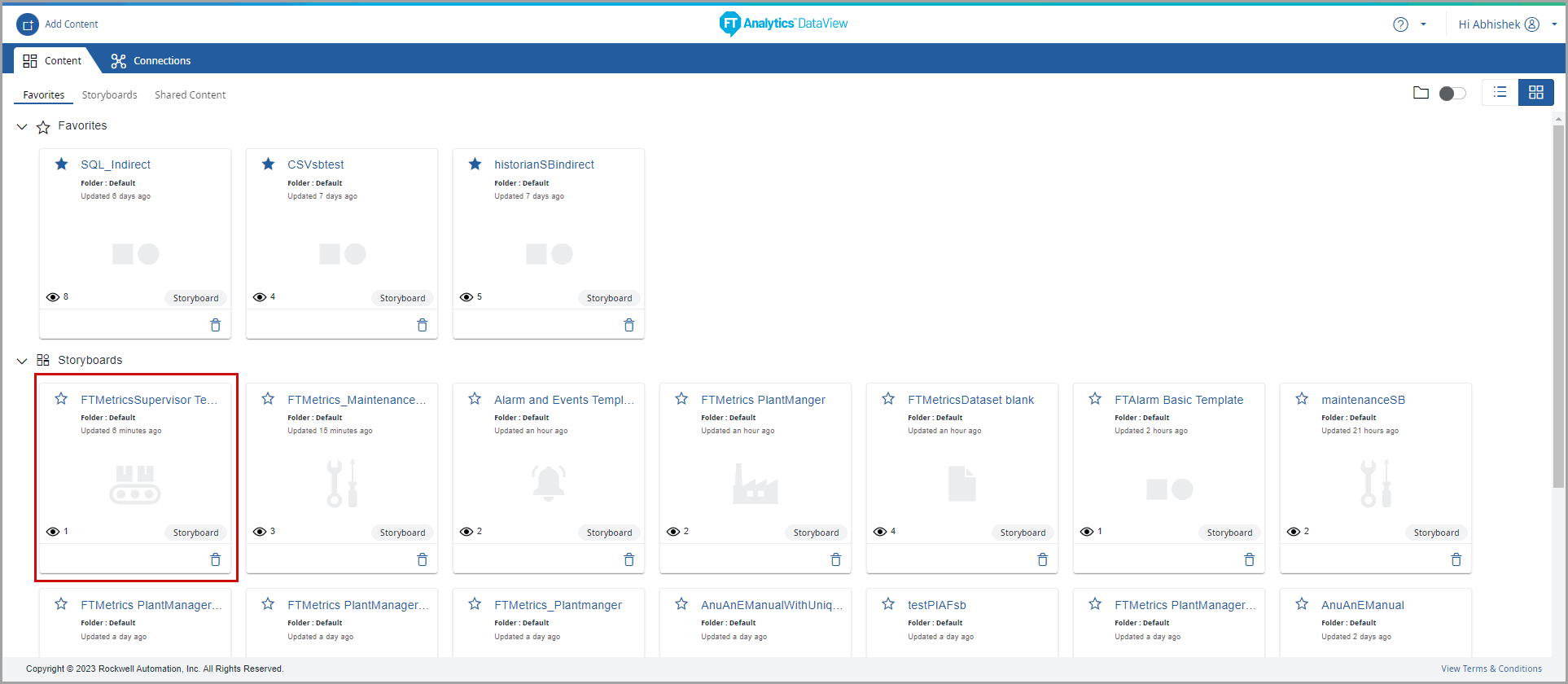
Task: Click Storyboard tag on maintenanceSB card
Action: 1436,533
